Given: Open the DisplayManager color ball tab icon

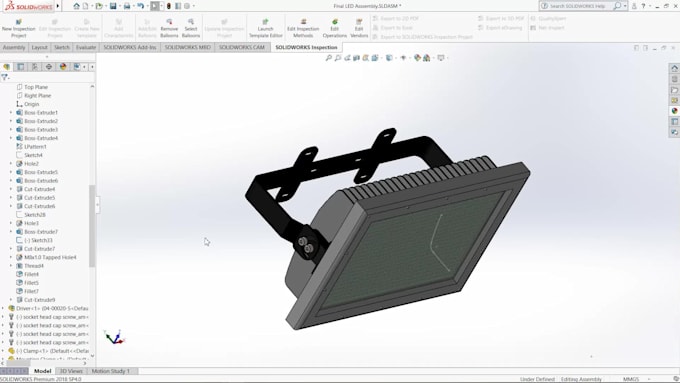Looking at the screenshot, I should (63, 67).
